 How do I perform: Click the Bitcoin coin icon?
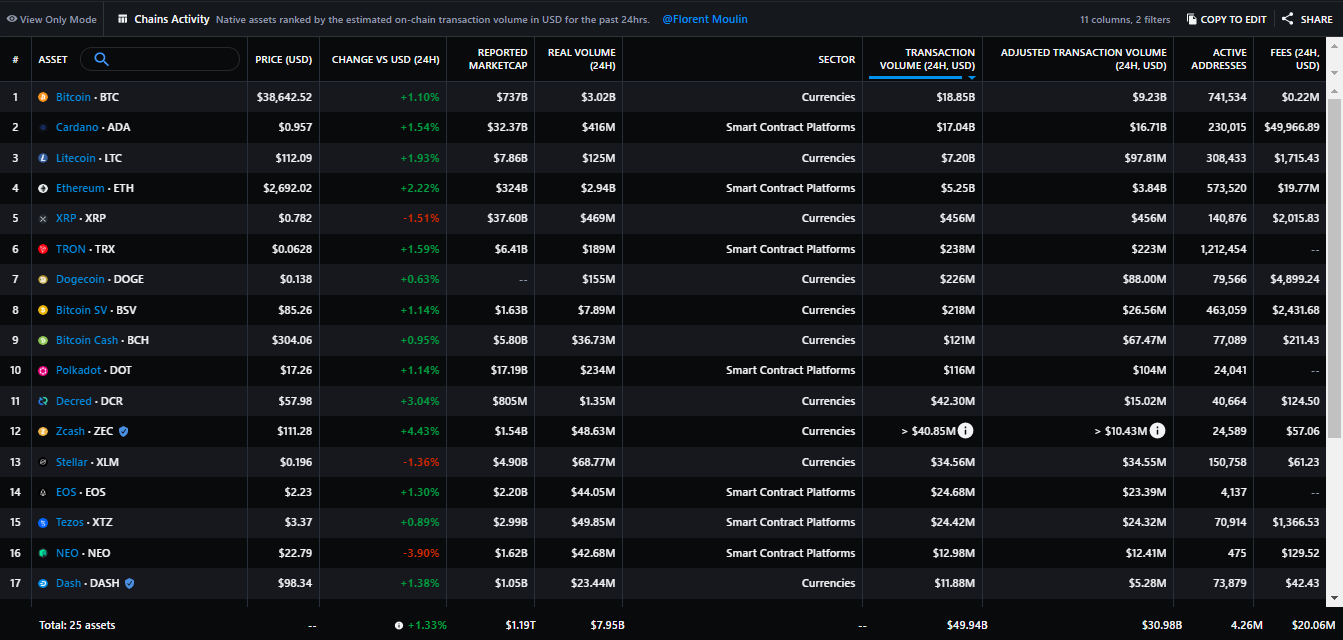point(43,97)
